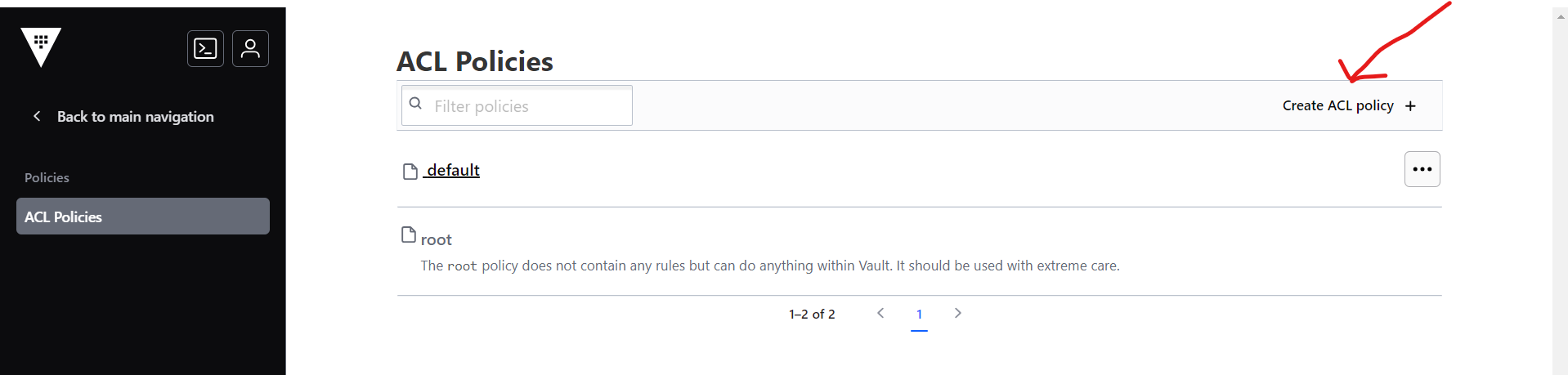Click the root policy name
Screen dimensions: 1568x375
coord(437,239)
